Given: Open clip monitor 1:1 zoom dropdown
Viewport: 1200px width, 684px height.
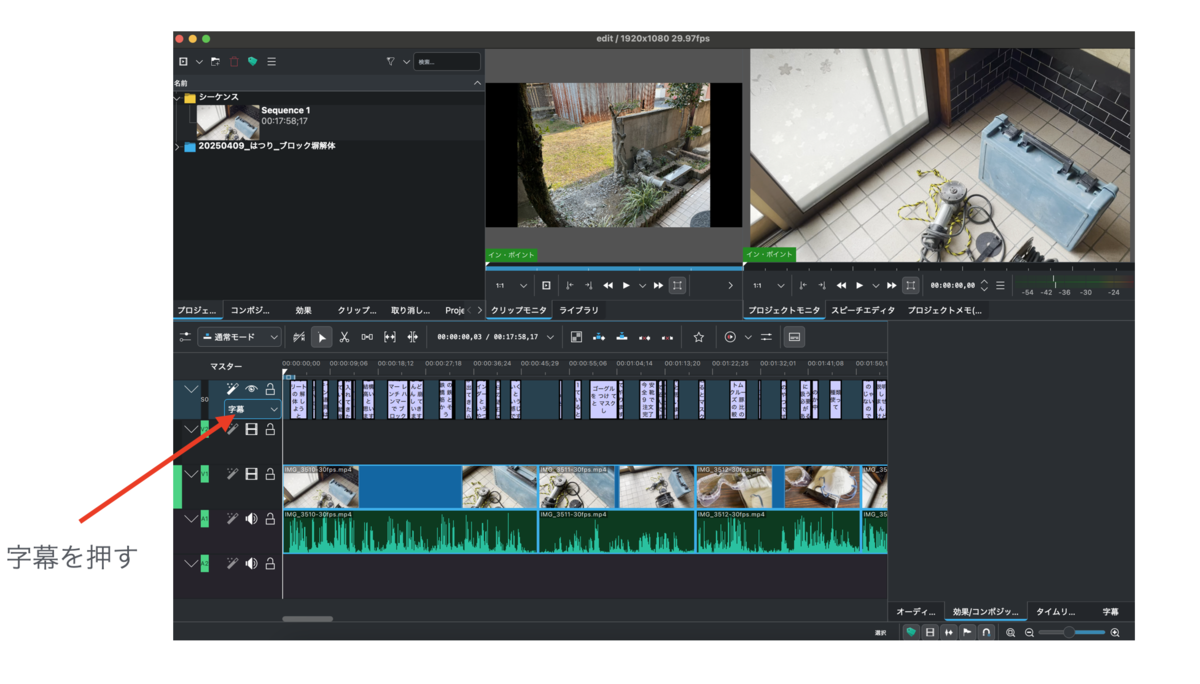Looking at the screenshot, I should [x=511, y=286].
